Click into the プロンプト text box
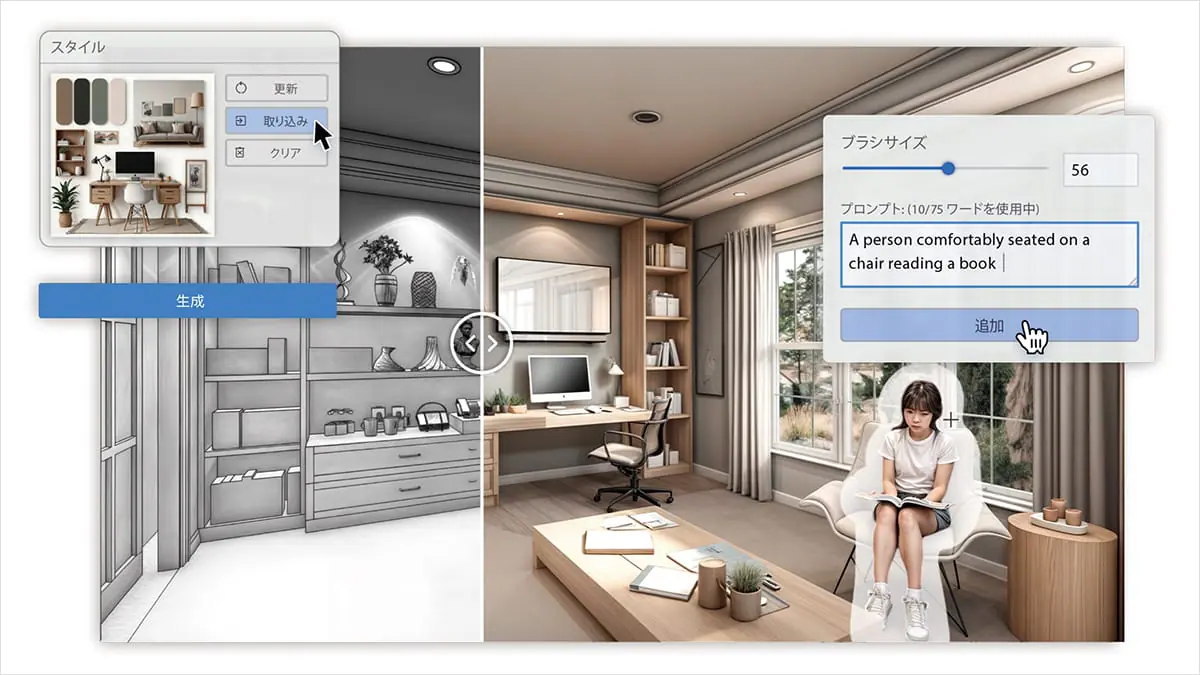 click(x=988, y=253)
